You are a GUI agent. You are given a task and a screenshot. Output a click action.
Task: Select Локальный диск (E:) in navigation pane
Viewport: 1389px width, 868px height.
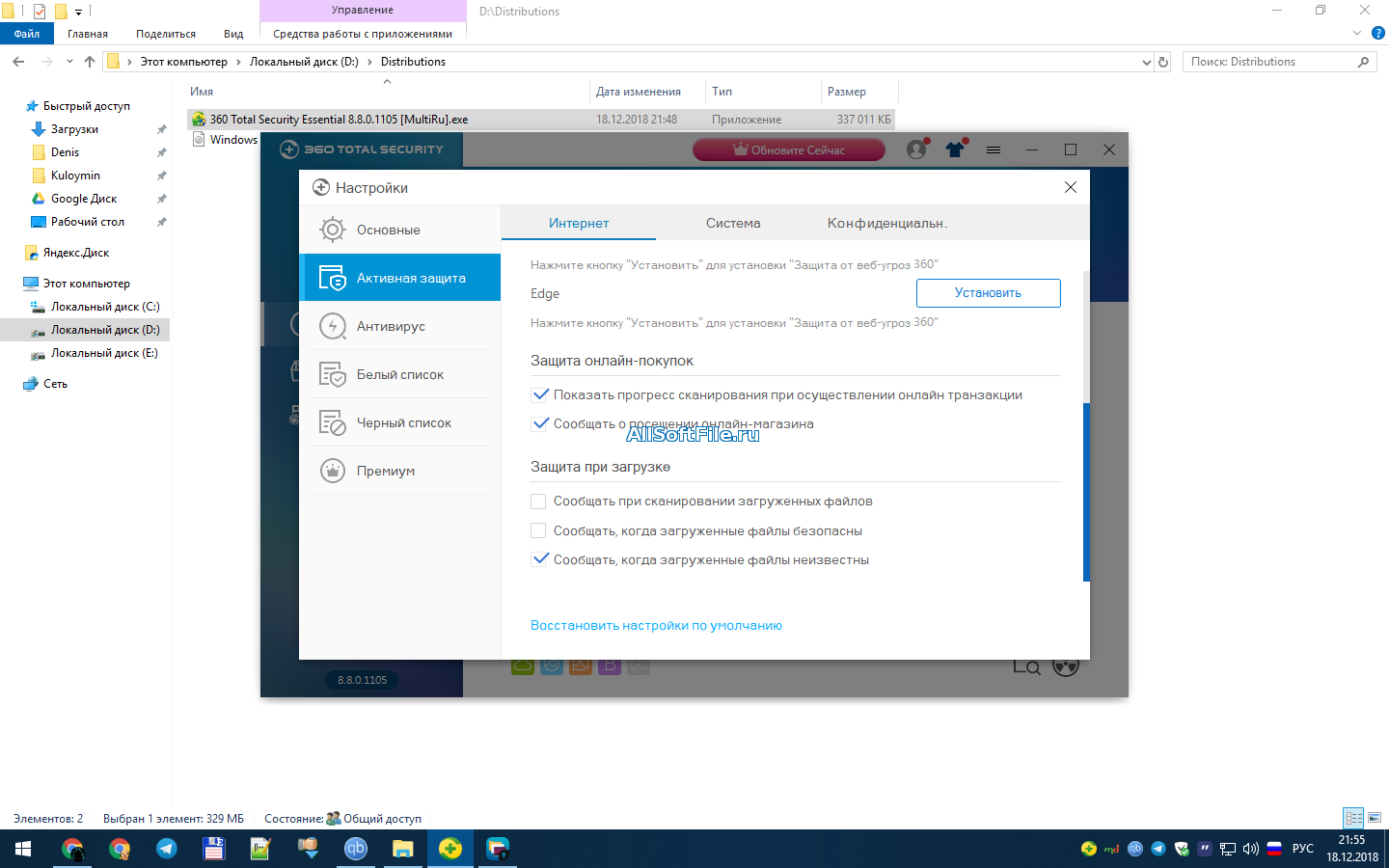point(104,353)
